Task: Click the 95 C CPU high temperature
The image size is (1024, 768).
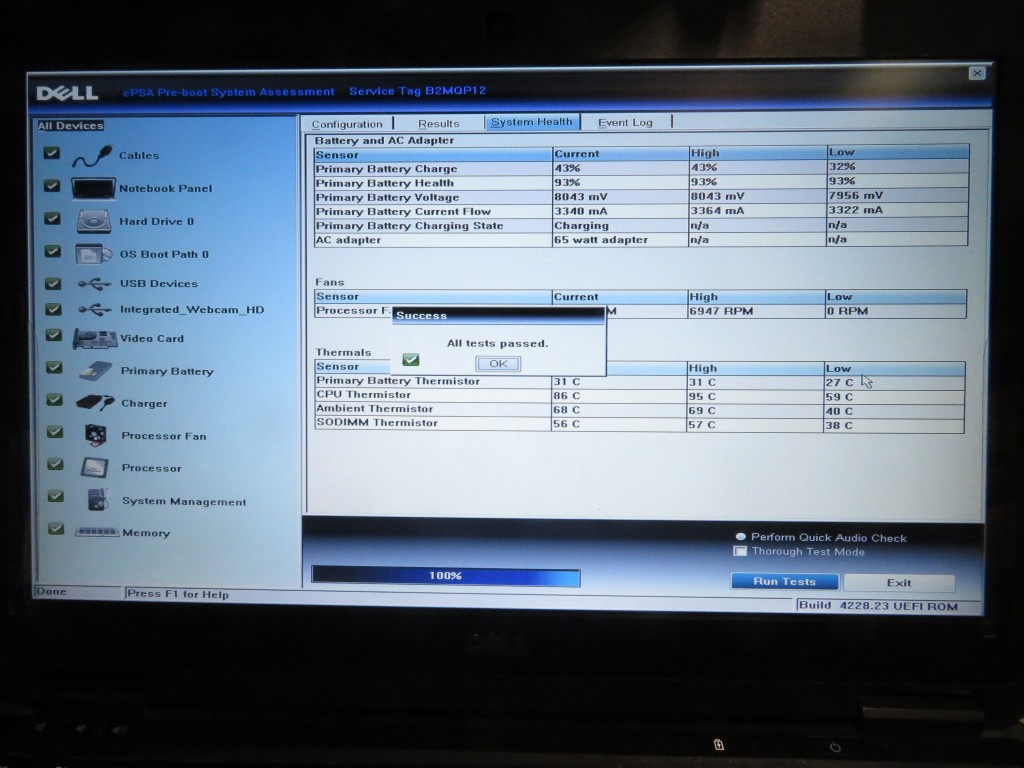Action: pyautogui.click(x=703, y=396)
